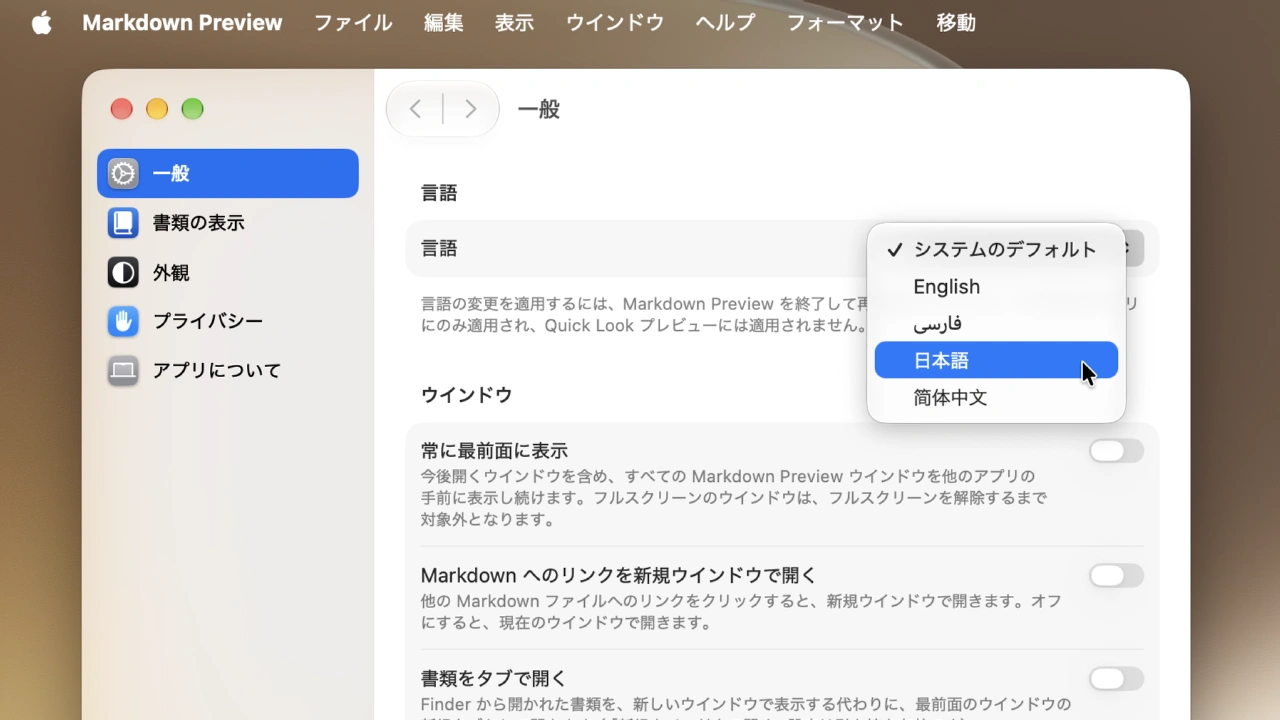
Task: Choose システムのデフォルト in language menu
Action: pyautogui.click(x=996, y=249)
